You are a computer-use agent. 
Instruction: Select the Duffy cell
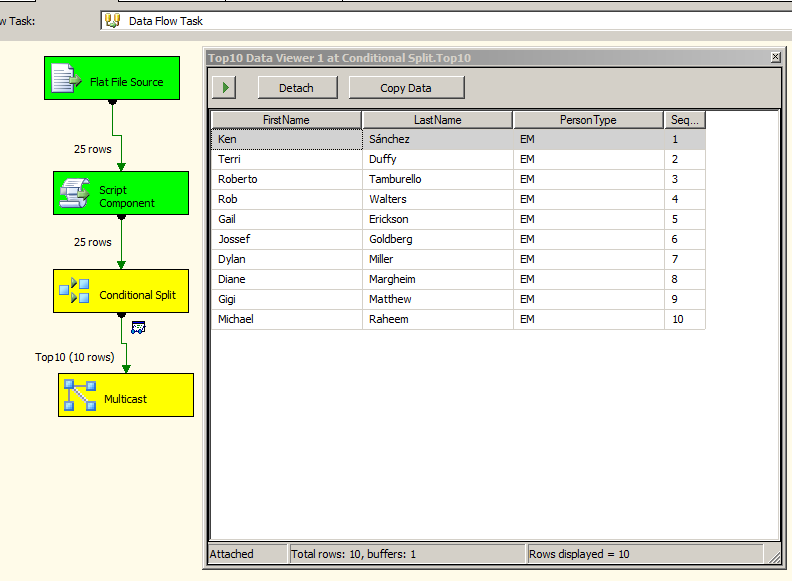[x=437, y=159]
